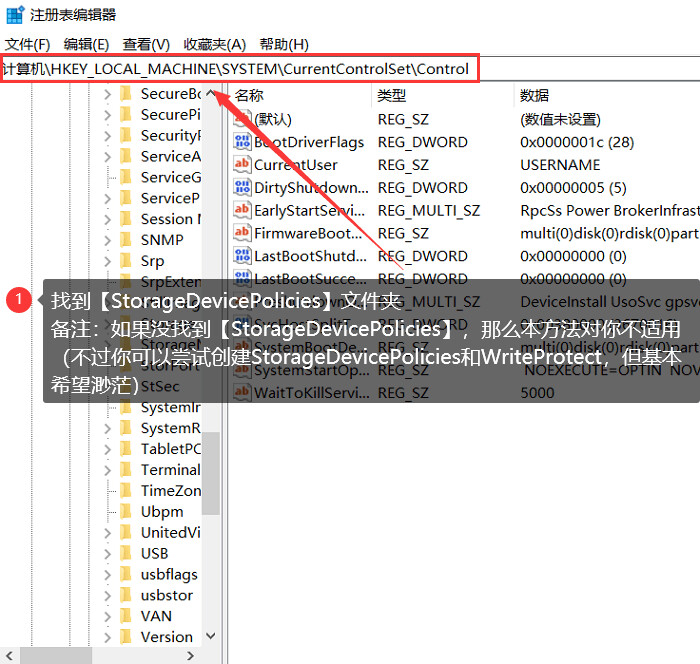Screen dimensions: 700x664
Task: Expand the Srp tree node
Action: coord(108,261)
